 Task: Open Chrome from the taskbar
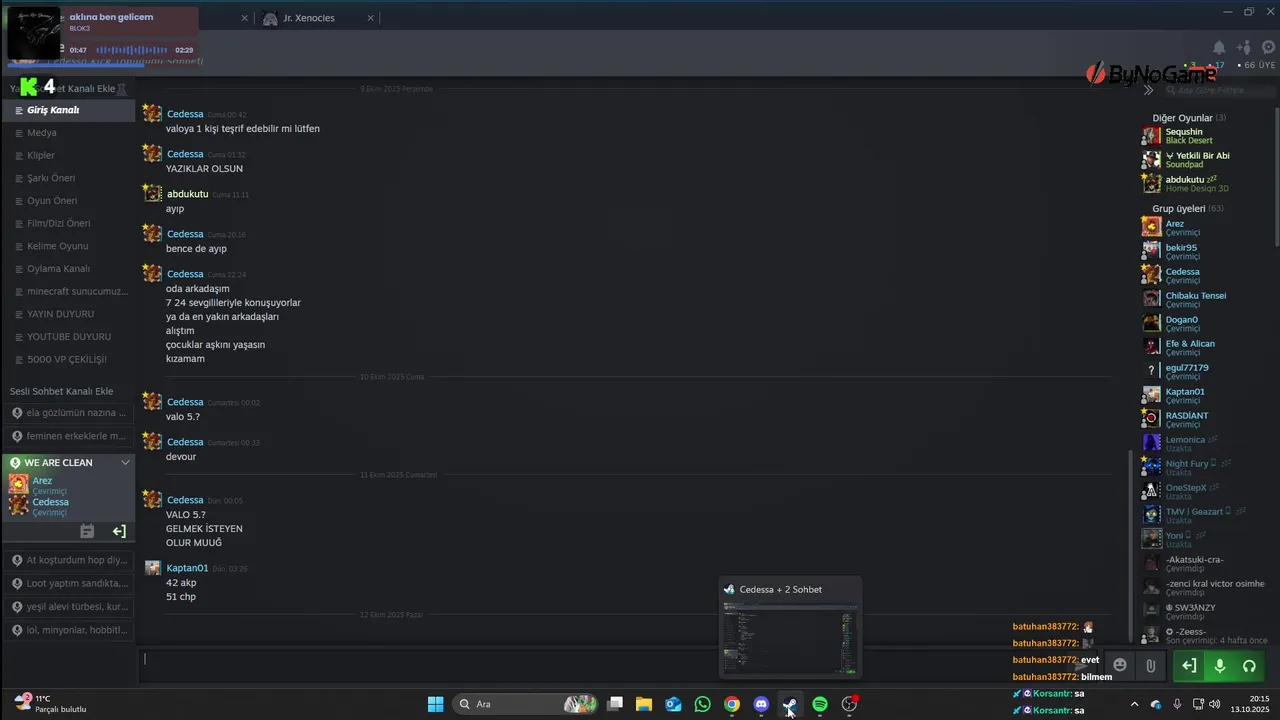tap(732, 704)
